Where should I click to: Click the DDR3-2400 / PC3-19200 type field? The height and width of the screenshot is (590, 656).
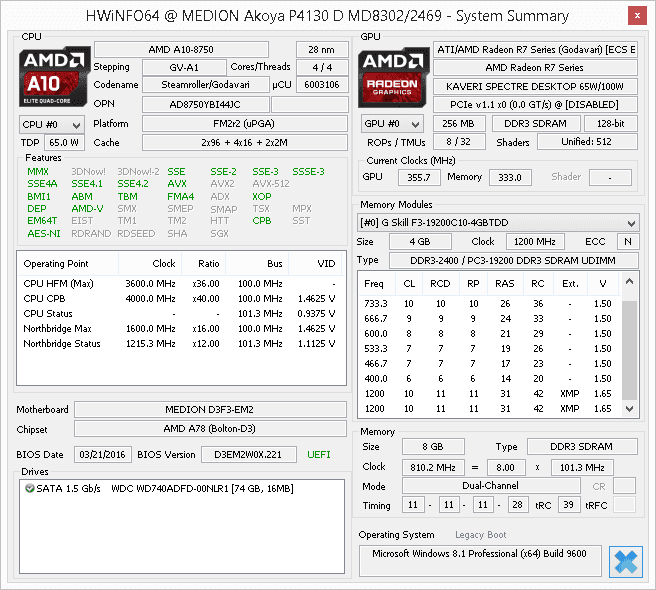point(514,261)
